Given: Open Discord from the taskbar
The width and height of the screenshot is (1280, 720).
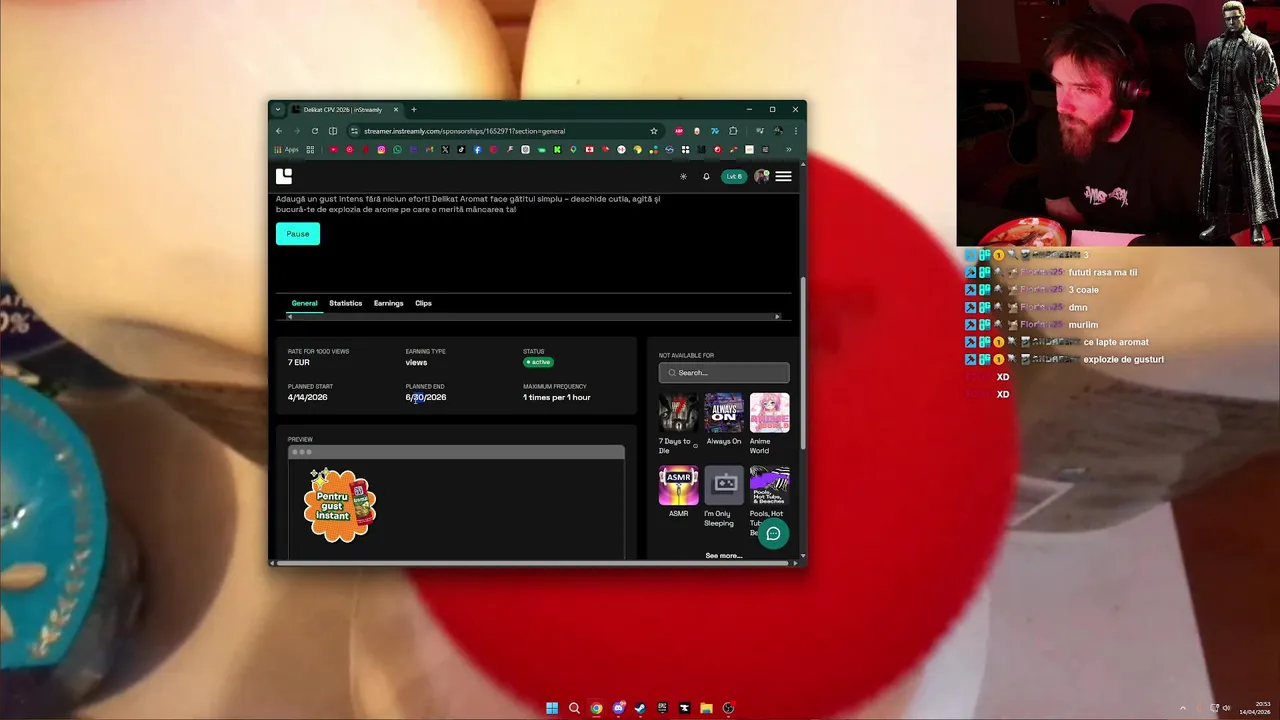Looking at the screenshot, I should [618, 708].
